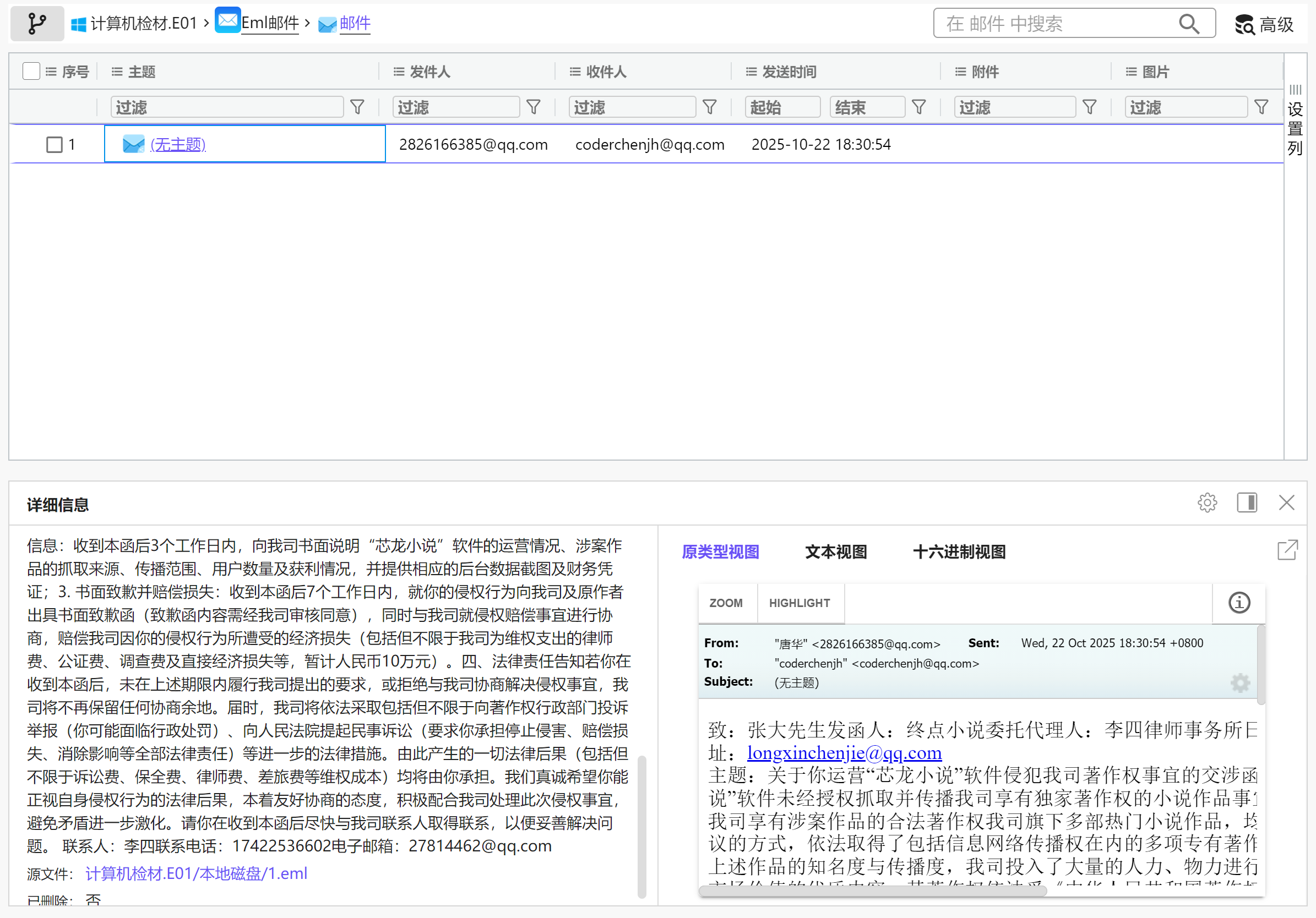The image size is (1316, 918).
Task: Open the 高级 advanced search
Action: click(x=1264, y=24)
